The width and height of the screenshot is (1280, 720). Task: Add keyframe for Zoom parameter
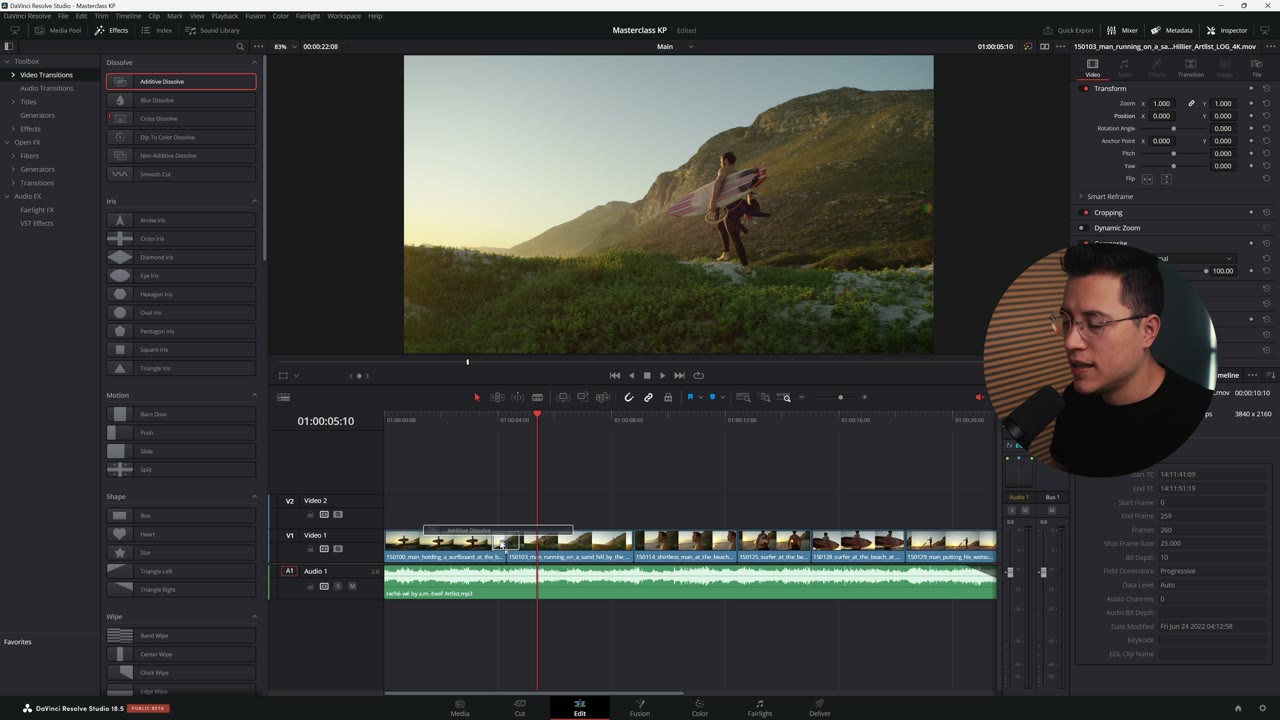[1250, 103]
